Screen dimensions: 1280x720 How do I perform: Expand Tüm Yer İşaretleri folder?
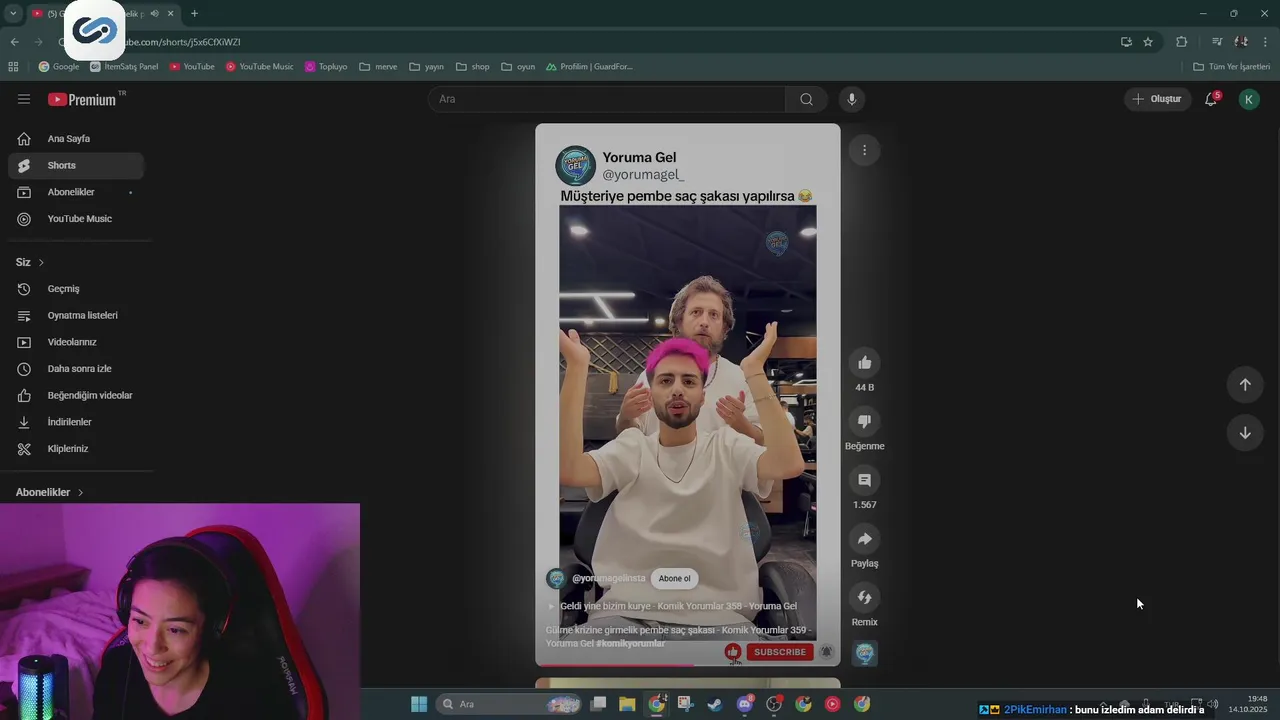pyautogui.click(x=1232, y=67)
